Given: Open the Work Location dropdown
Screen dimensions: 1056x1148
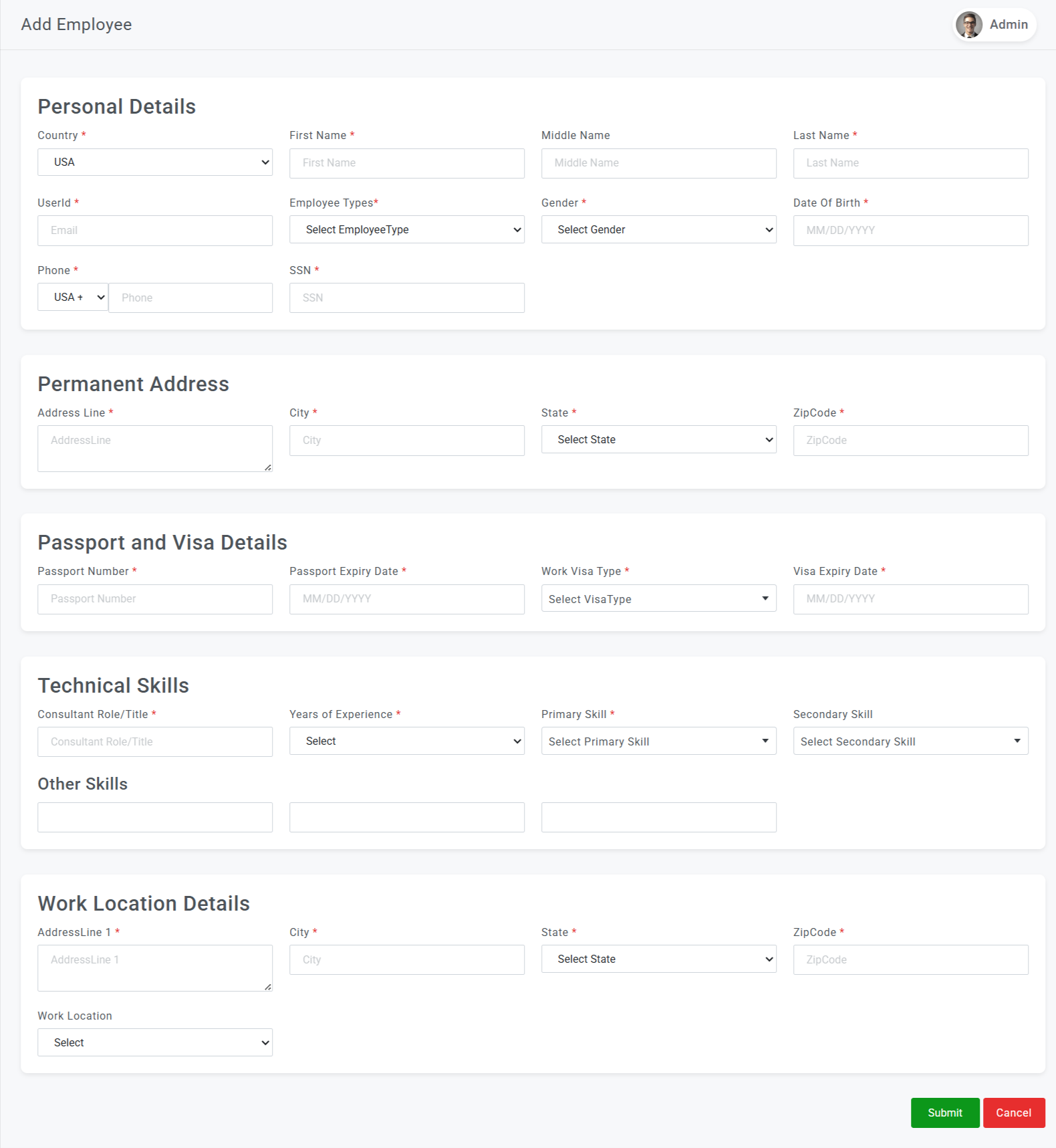Looking at the screenshot, I should pos(154,1043).
